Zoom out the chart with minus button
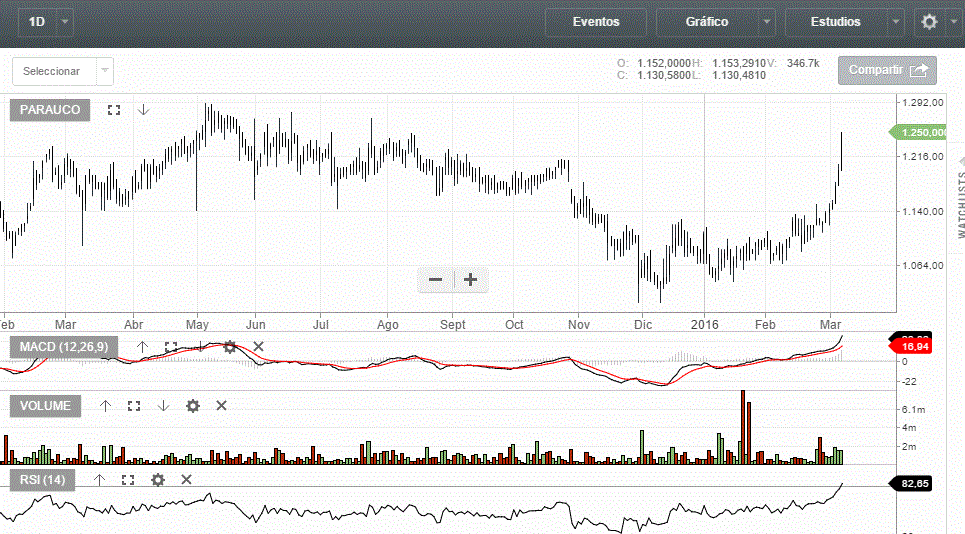This screenshot has height=534, width=965. tap(436, 280)
